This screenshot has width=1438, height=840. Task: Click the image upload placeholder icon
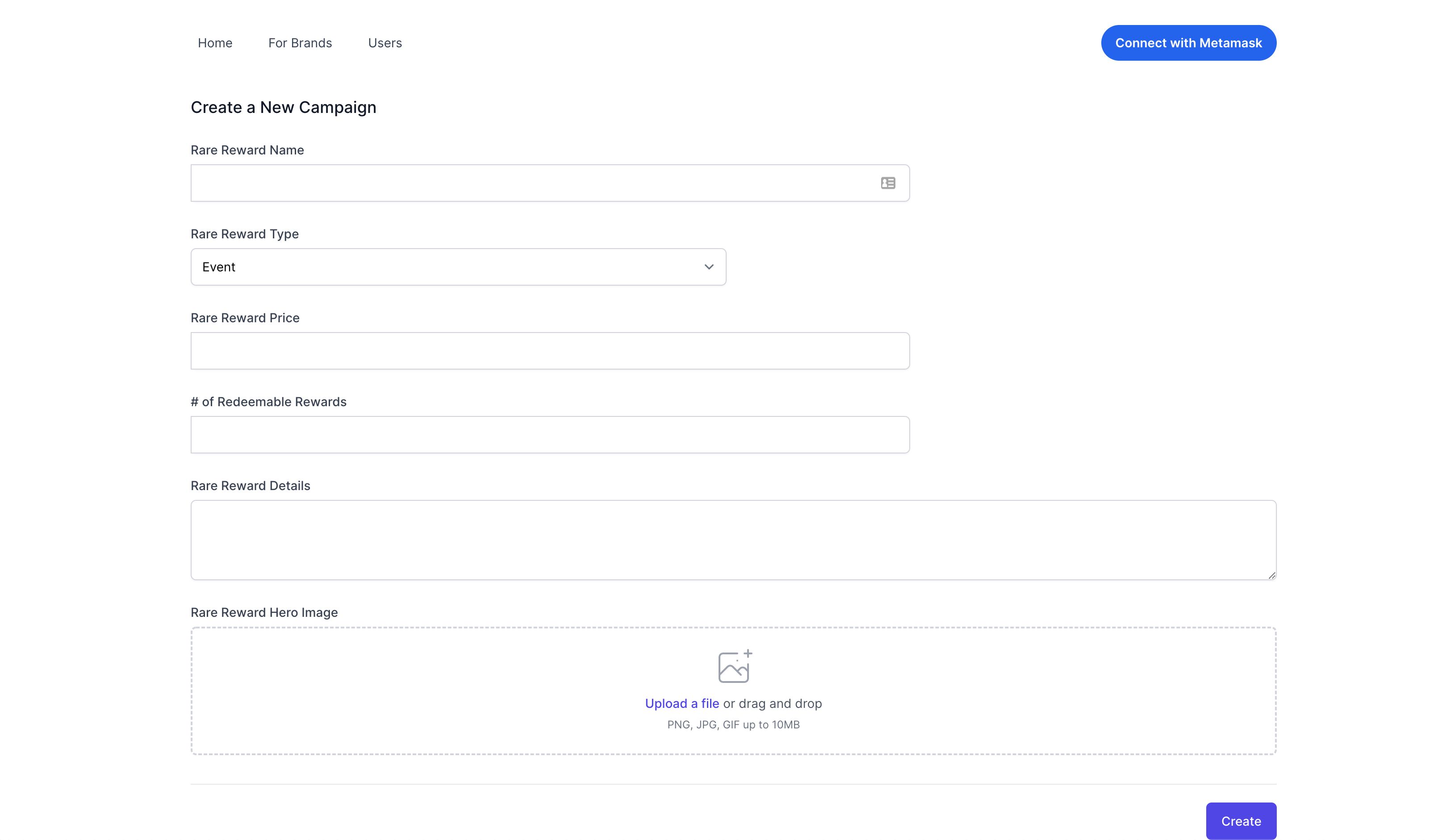click(x=734, y=666)
